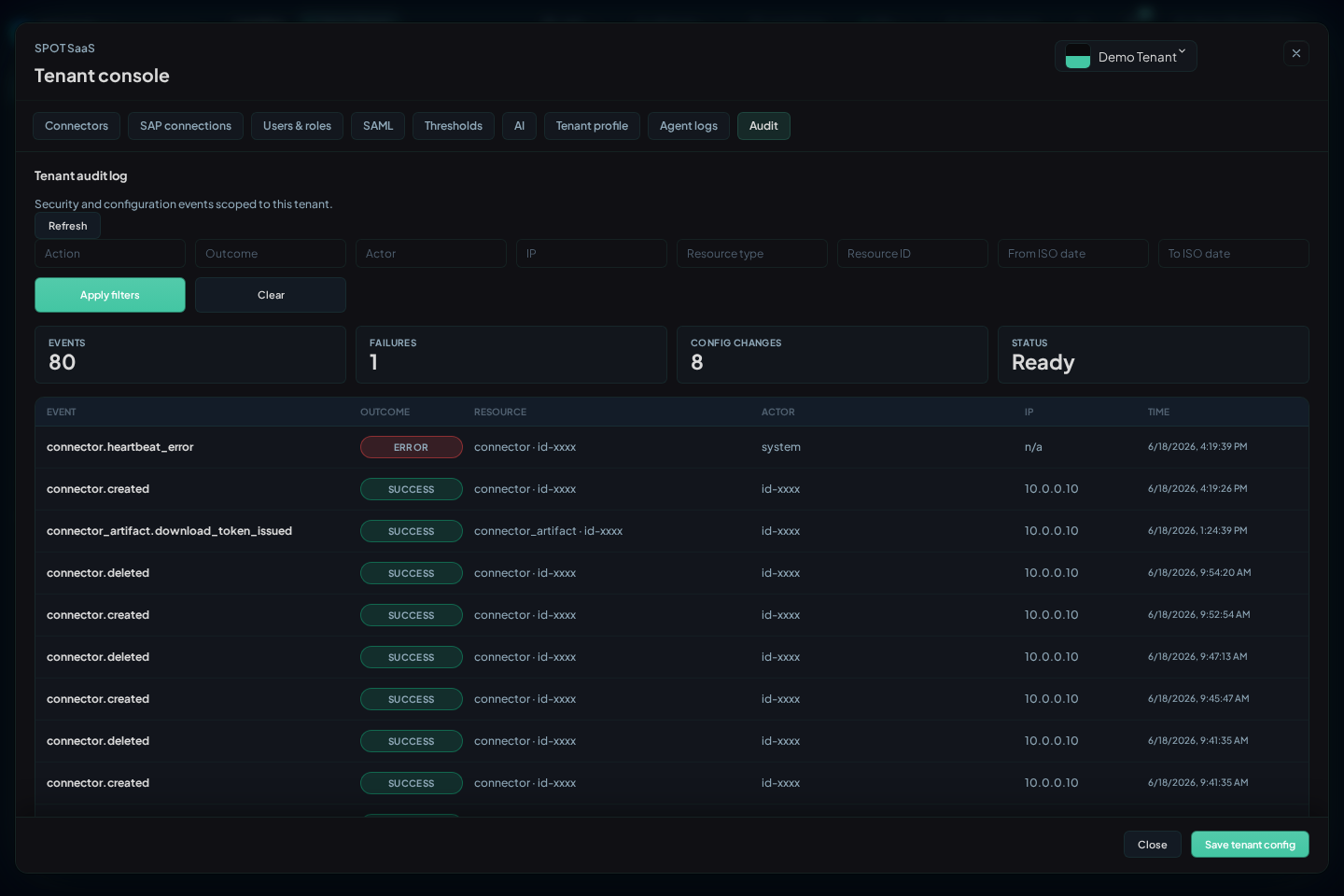Click the RESOURCE column header
Image resolution: width=1344 pixels, height=896 pixels.
click(500, 412)
